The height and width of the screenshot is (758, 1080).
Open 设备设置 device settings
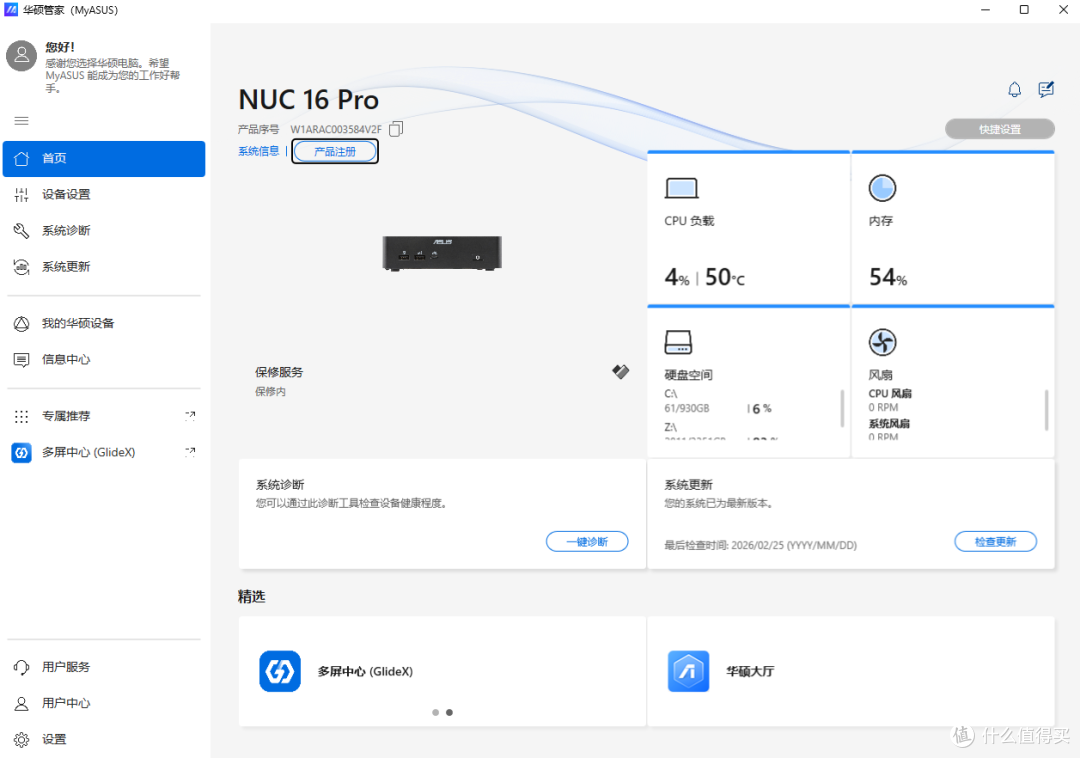(x=104, y=195)
